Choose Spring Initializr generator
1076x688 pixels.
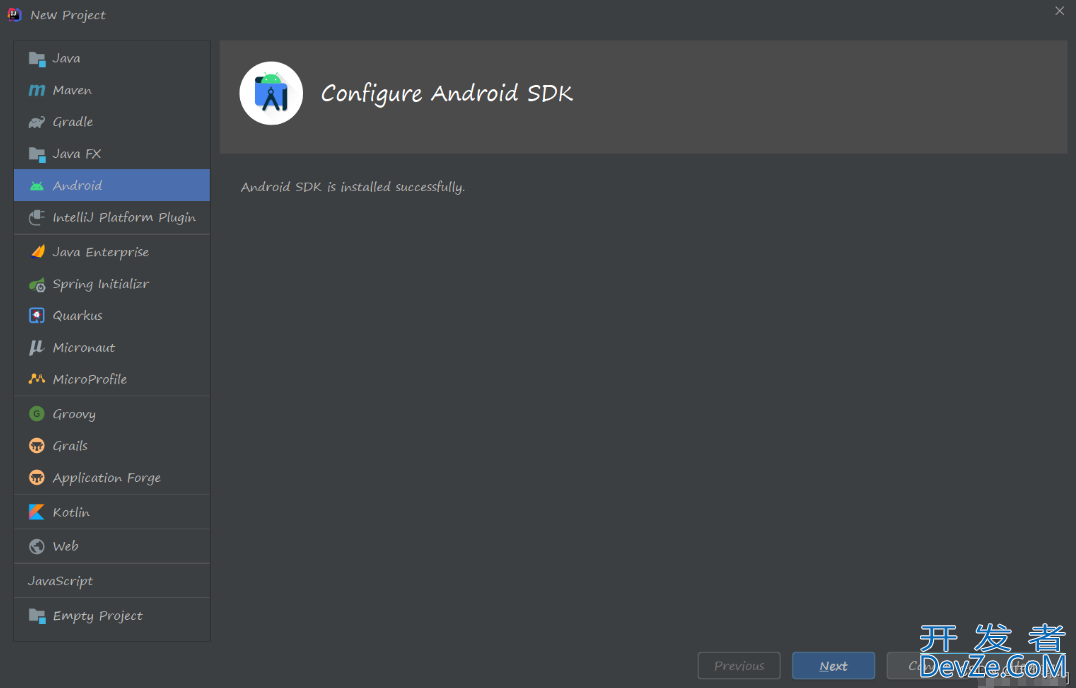point(112,284)
